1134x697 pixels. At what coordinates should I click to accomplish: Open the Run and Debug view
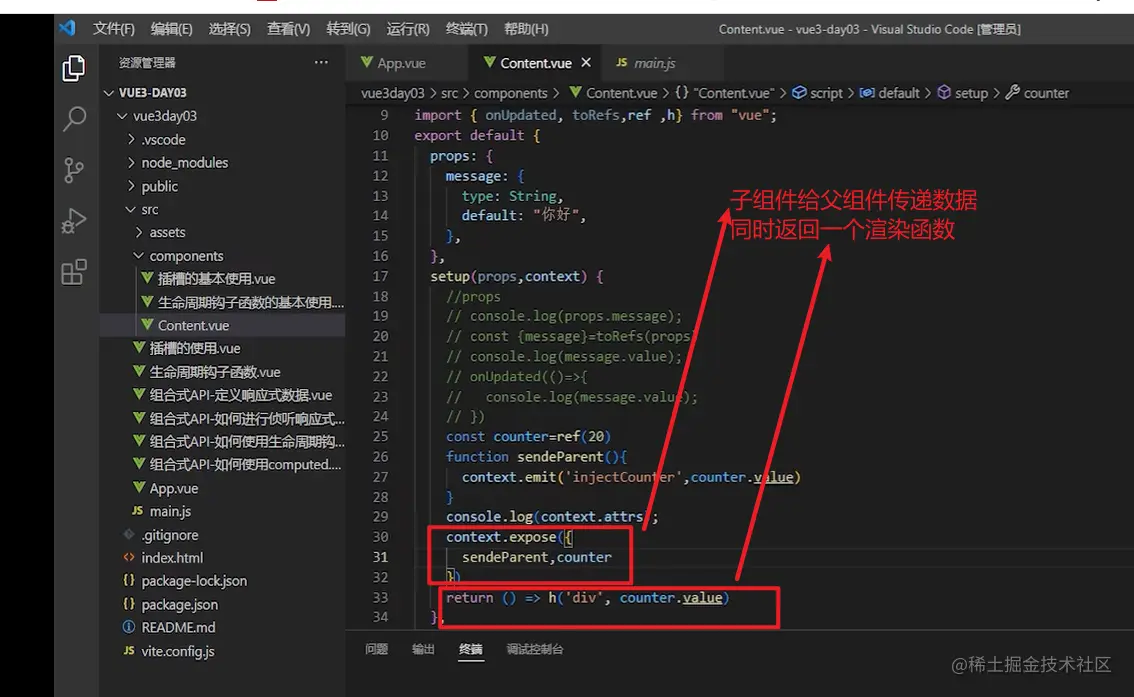[74, 221]
